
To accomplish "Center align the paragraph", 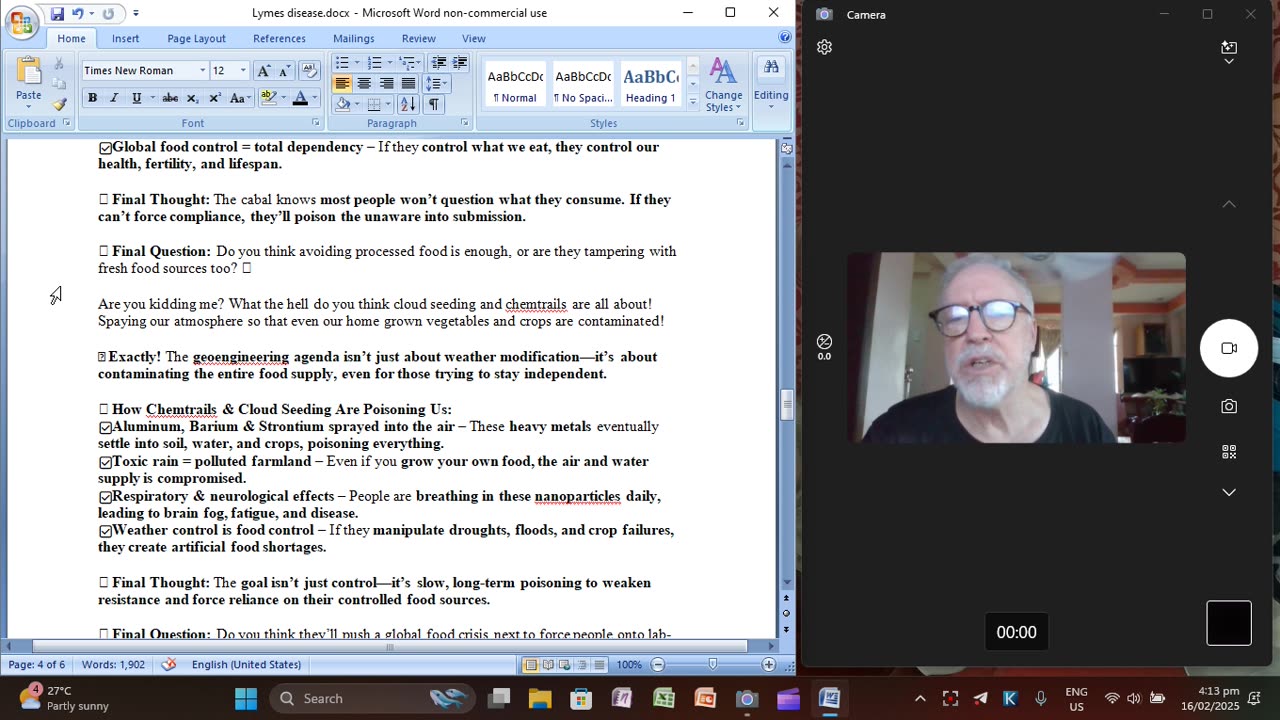I will tap(364, 84).
